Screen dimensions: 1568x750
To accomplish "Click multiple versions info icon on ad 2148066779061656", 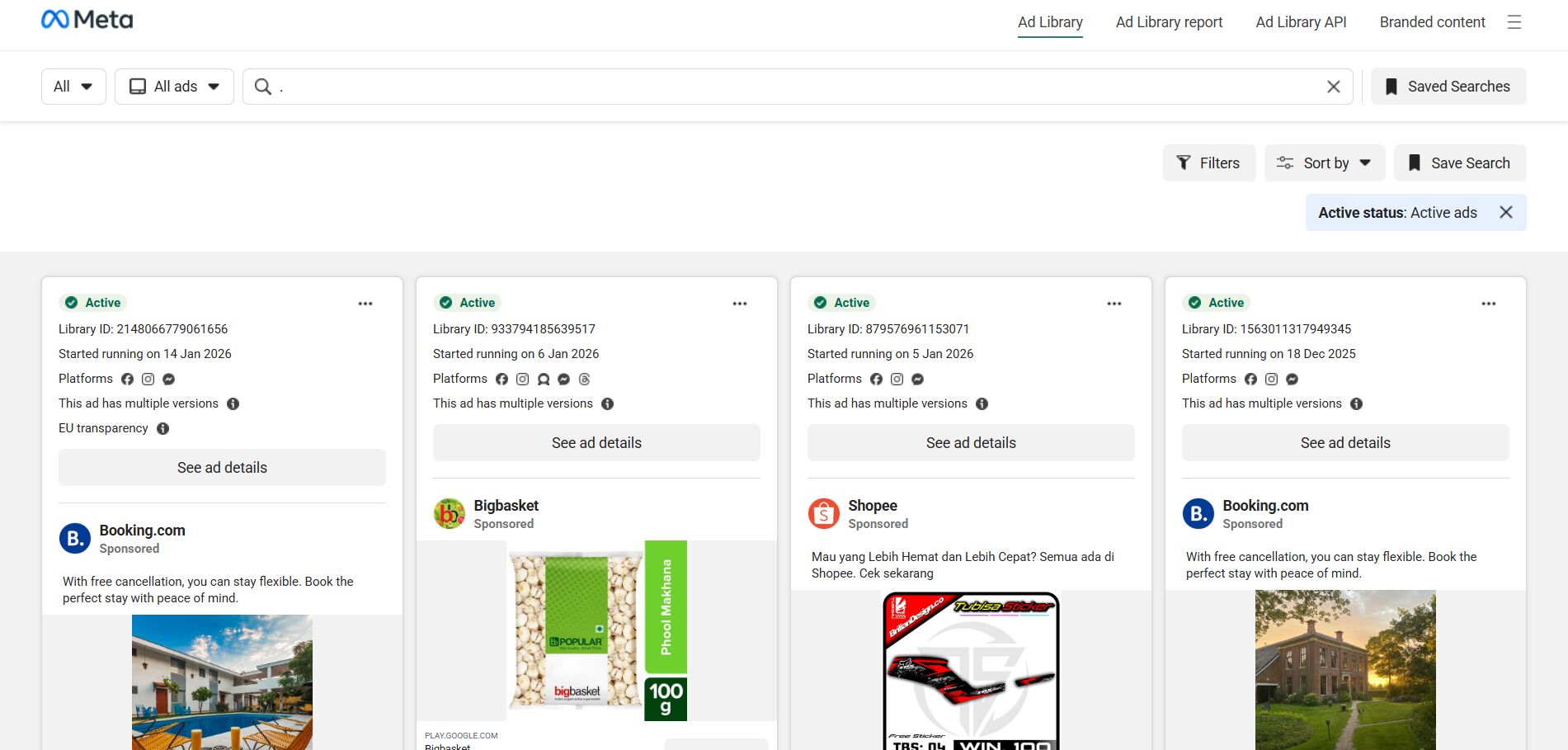I will (233, 404).
